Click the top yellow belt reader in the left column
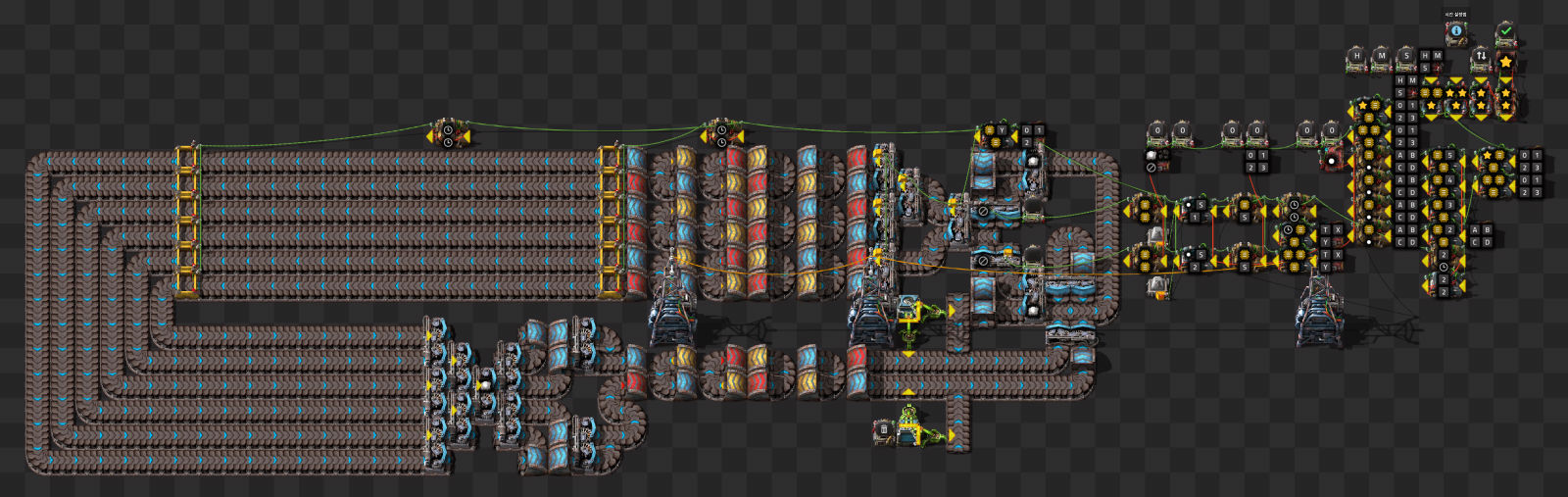 186,157
